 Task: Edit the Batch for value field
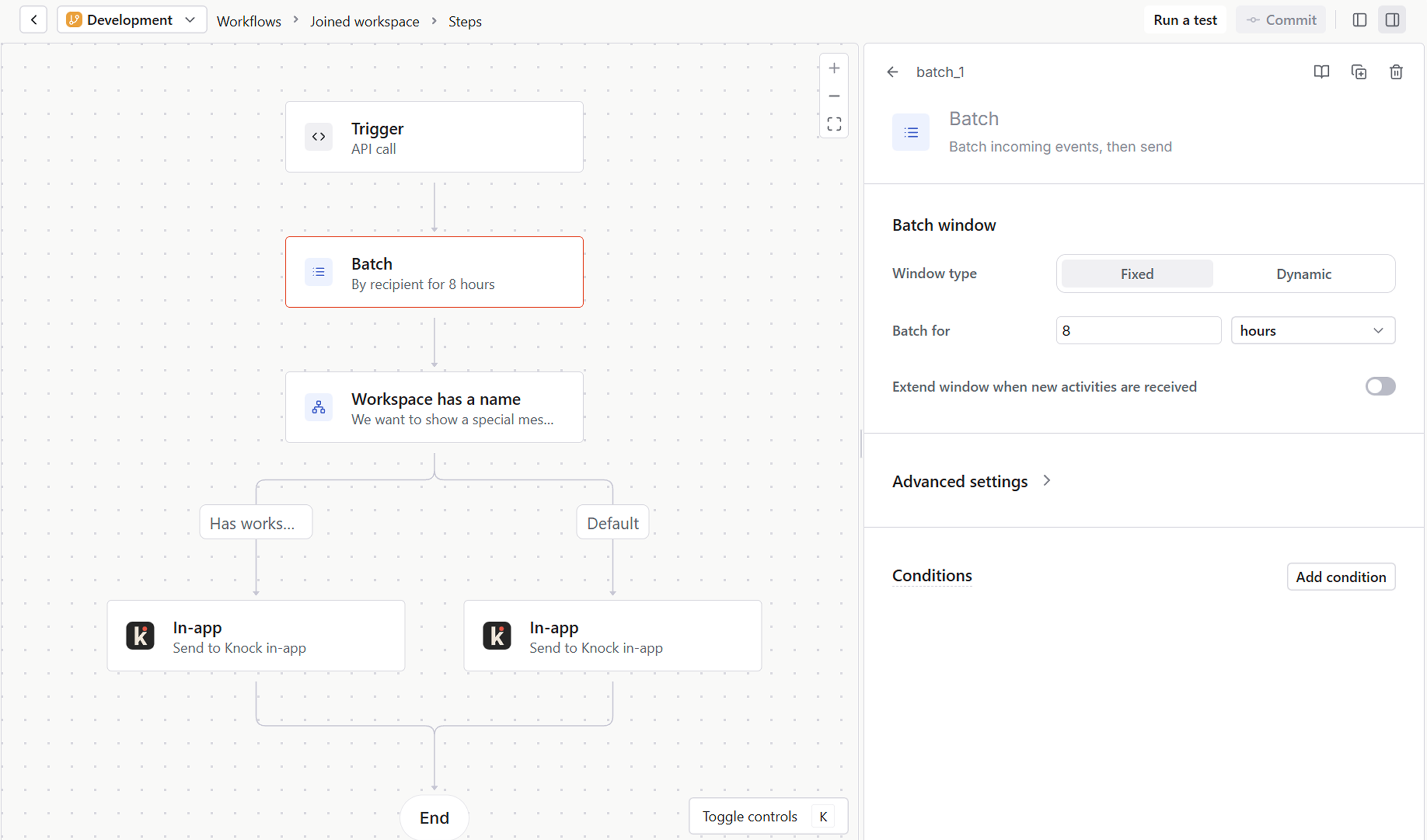(x=1137, y=330)
